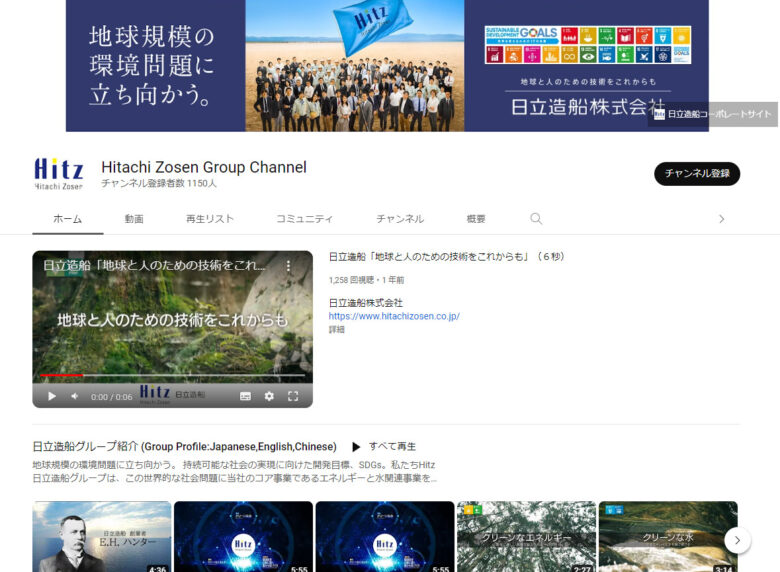Mute the featured video audio
The height and width of the screenshot is (572, 780).
point(75,396)
